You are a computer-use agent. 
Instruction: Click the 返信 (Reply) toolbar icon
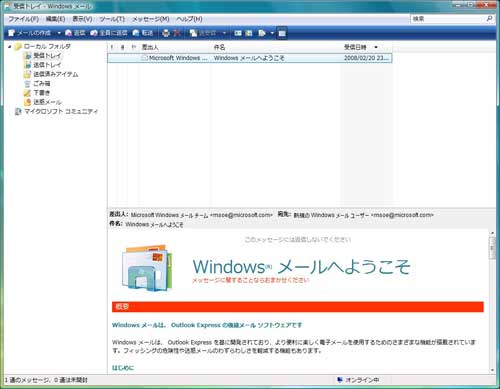click(x=75, y=33)
